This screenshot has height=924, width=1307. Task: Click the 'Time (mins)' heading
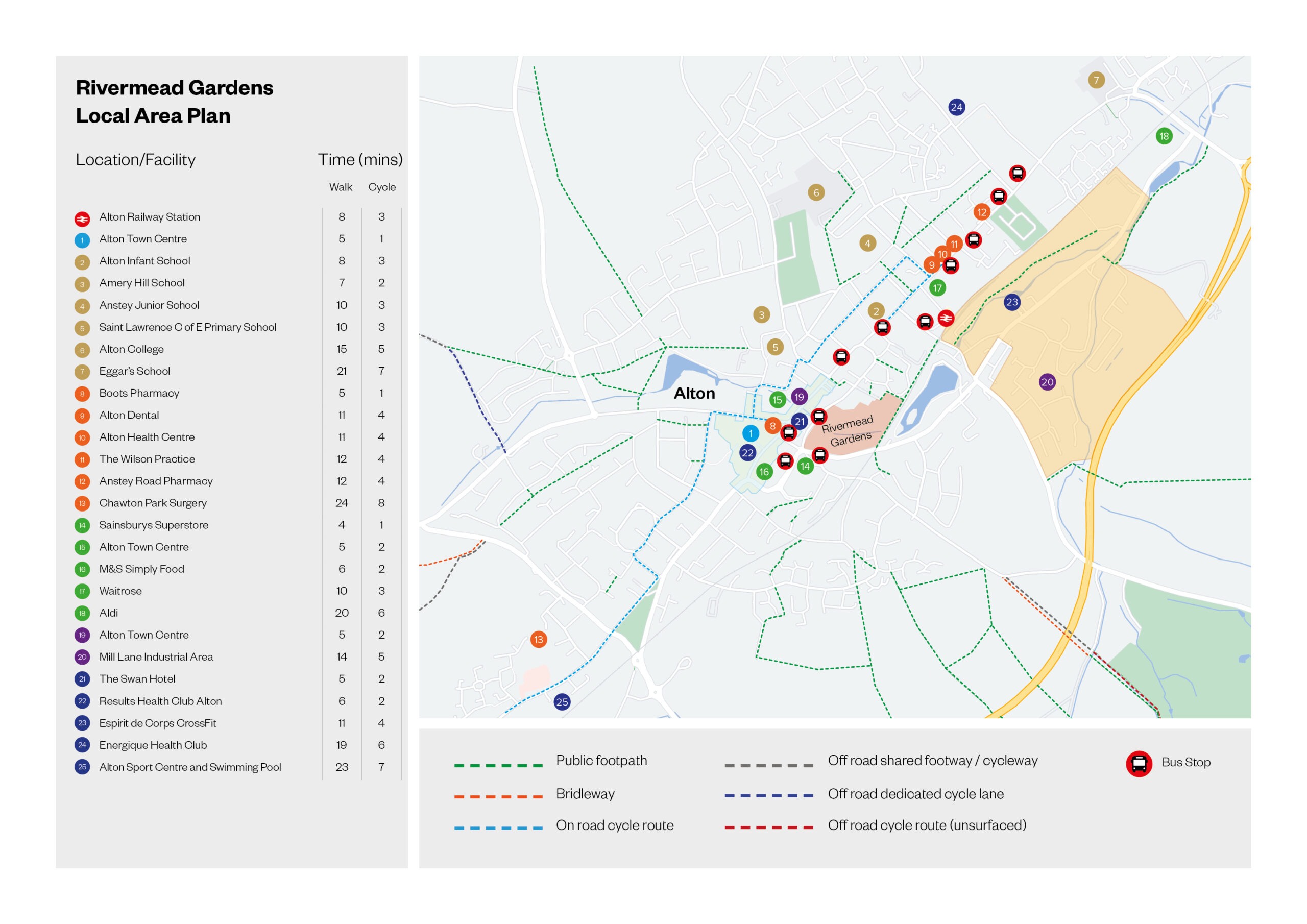click(x=360, y=159)
